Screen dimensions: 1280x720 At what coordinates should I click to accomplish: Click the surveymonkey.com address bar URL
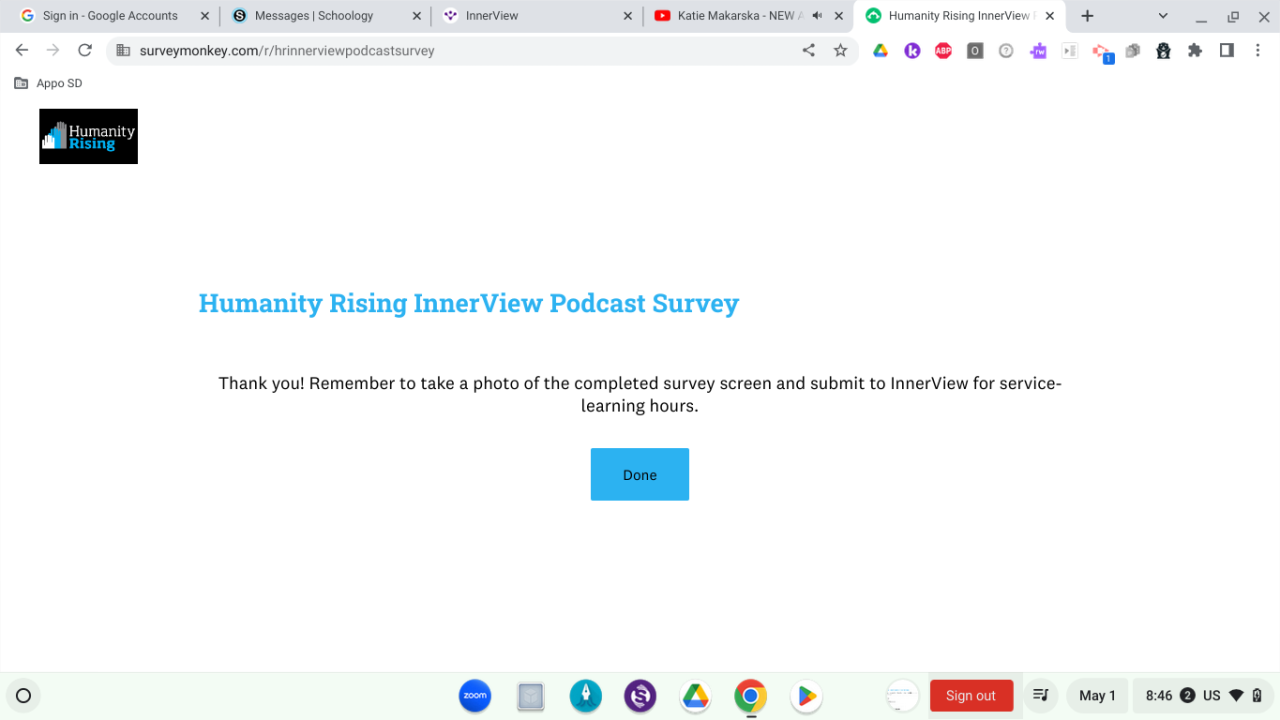click(x=287, y=50)
